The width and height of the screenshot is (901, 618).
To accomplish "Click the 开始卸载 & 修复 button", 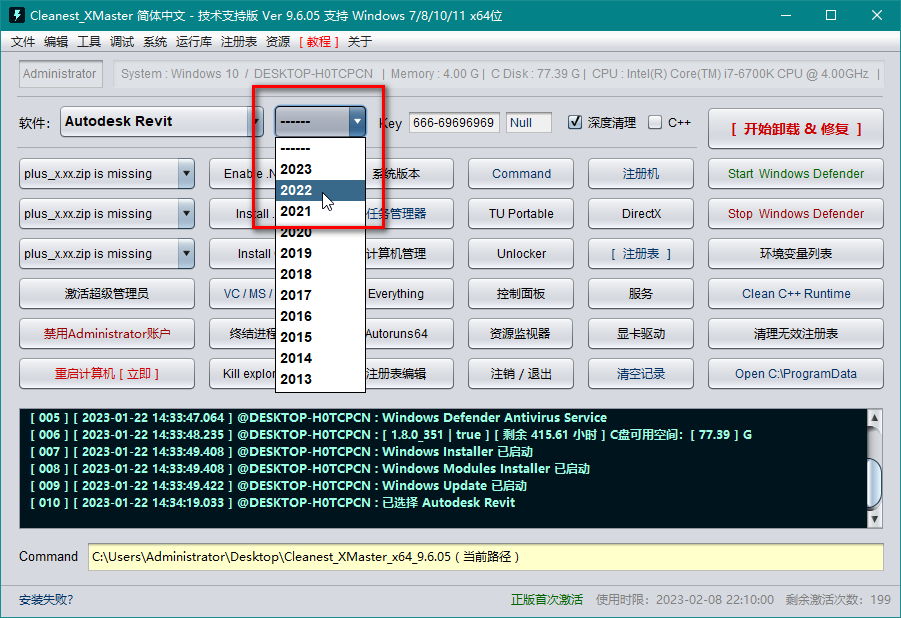I will click(796, 129).
